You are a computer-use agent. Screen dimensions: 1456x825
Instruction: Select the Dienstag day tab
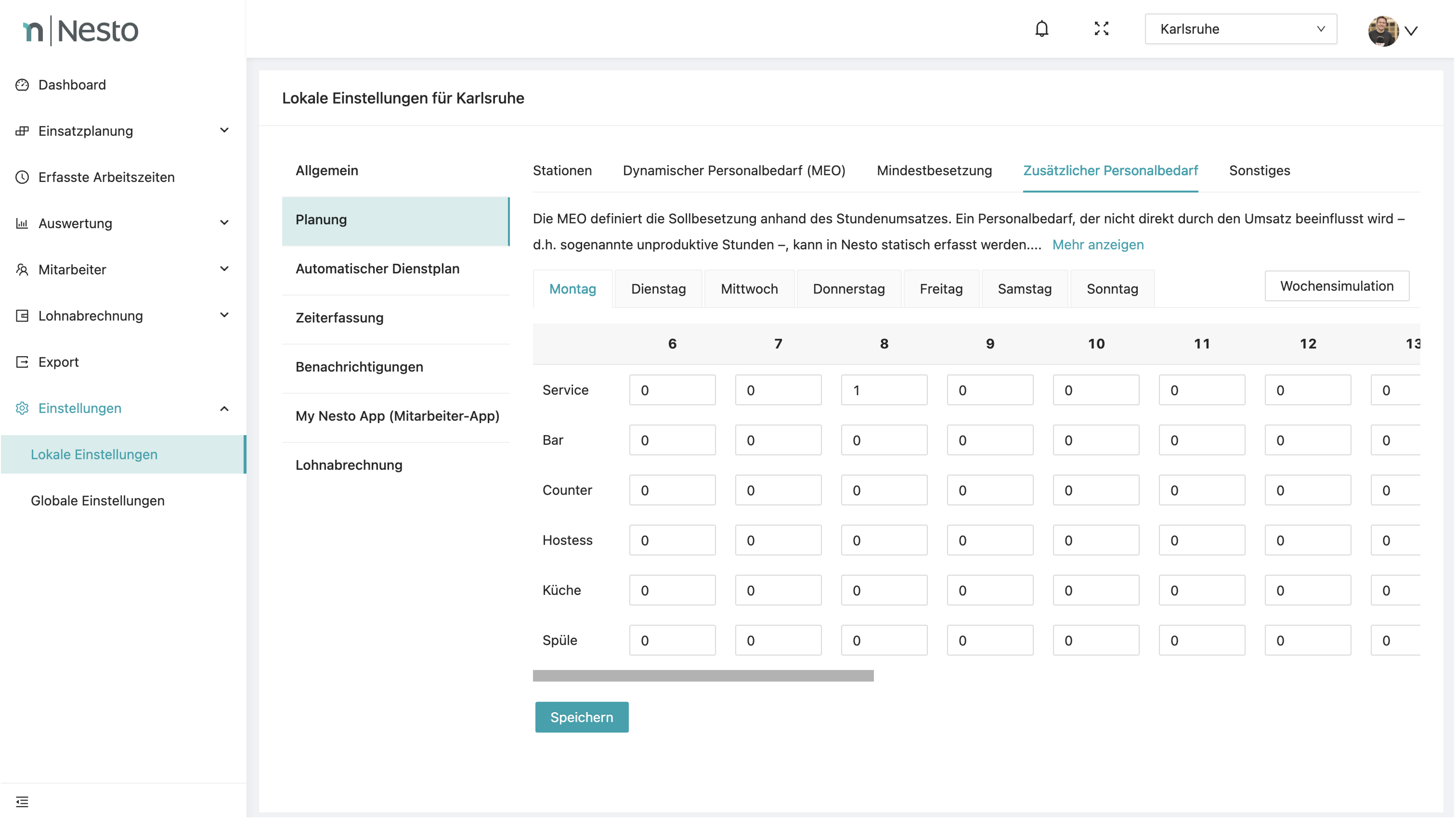(658, 289)
